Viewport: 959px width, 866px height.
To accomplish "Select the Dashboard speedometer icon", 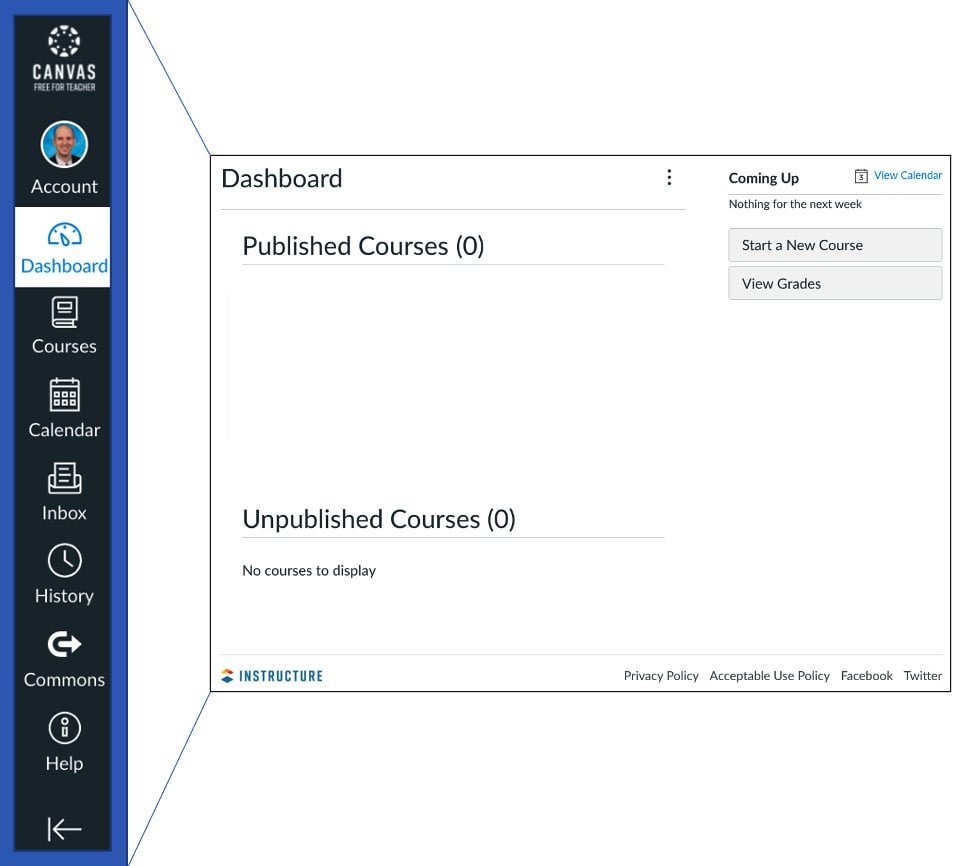I will tap(64, 234).
